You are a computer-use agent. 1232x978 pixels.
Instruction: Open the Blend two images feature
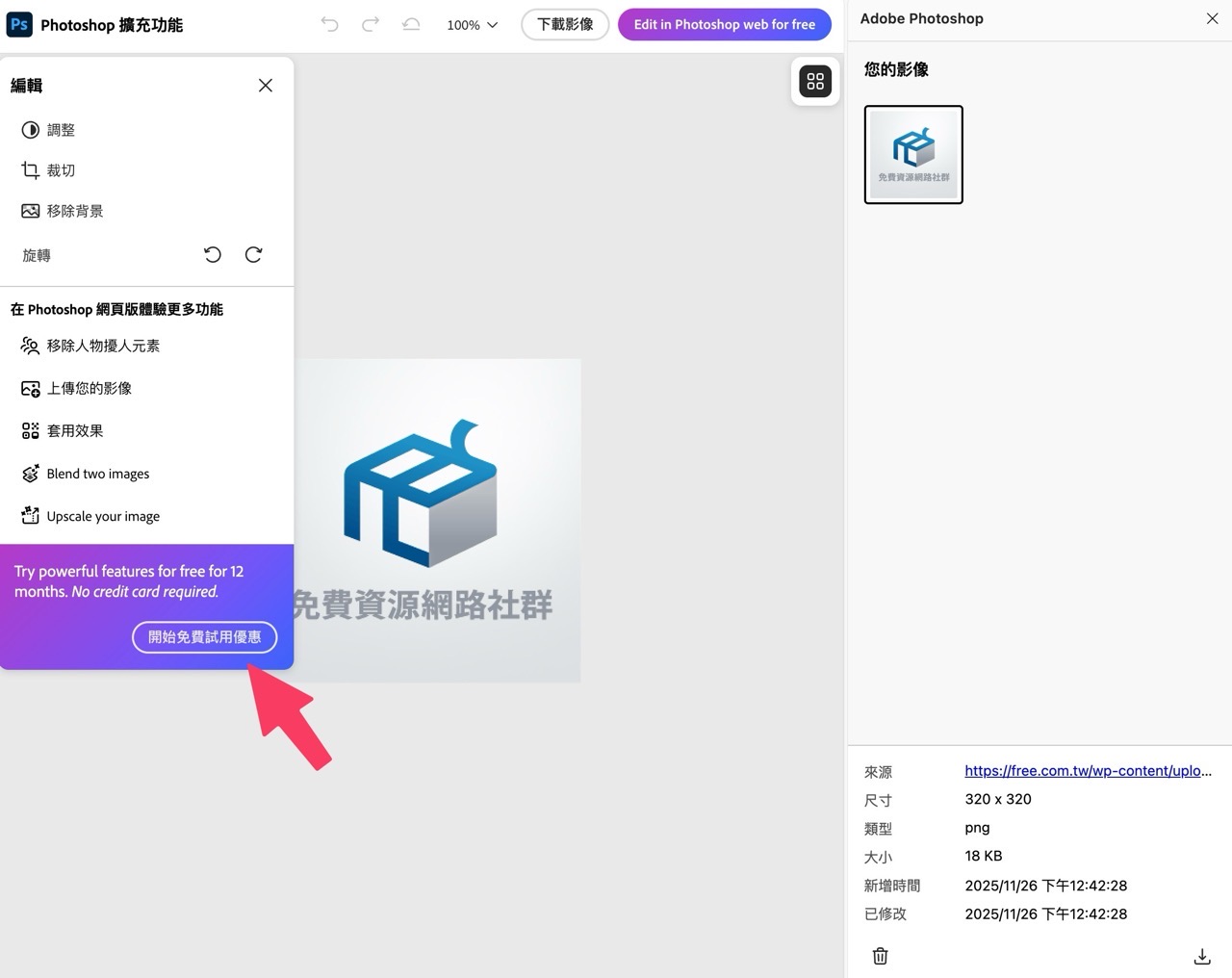pyautogui.click(x=98, y=473)
